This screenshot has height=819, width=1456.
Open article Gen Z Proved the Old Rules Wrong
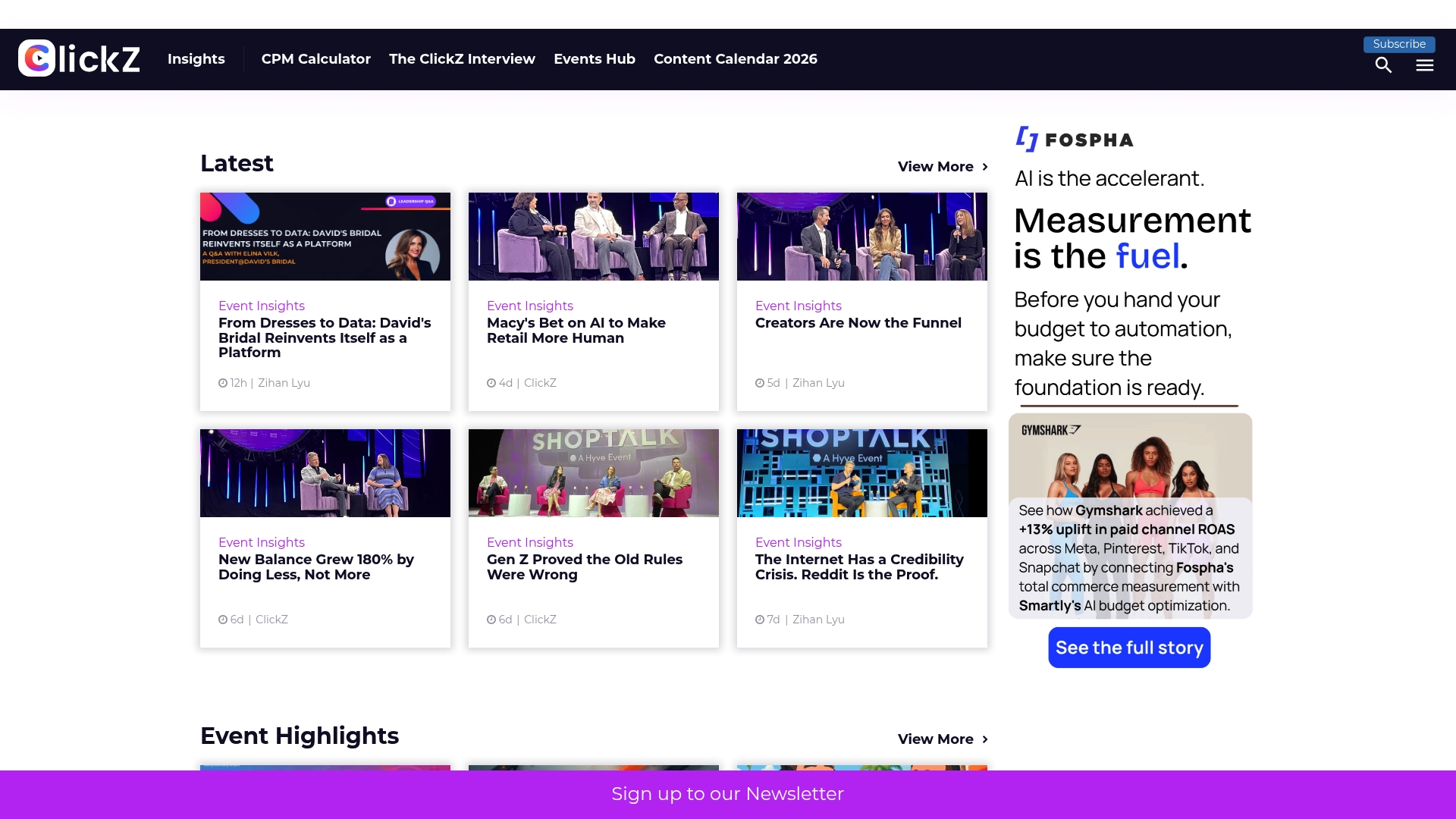(585, 567)
